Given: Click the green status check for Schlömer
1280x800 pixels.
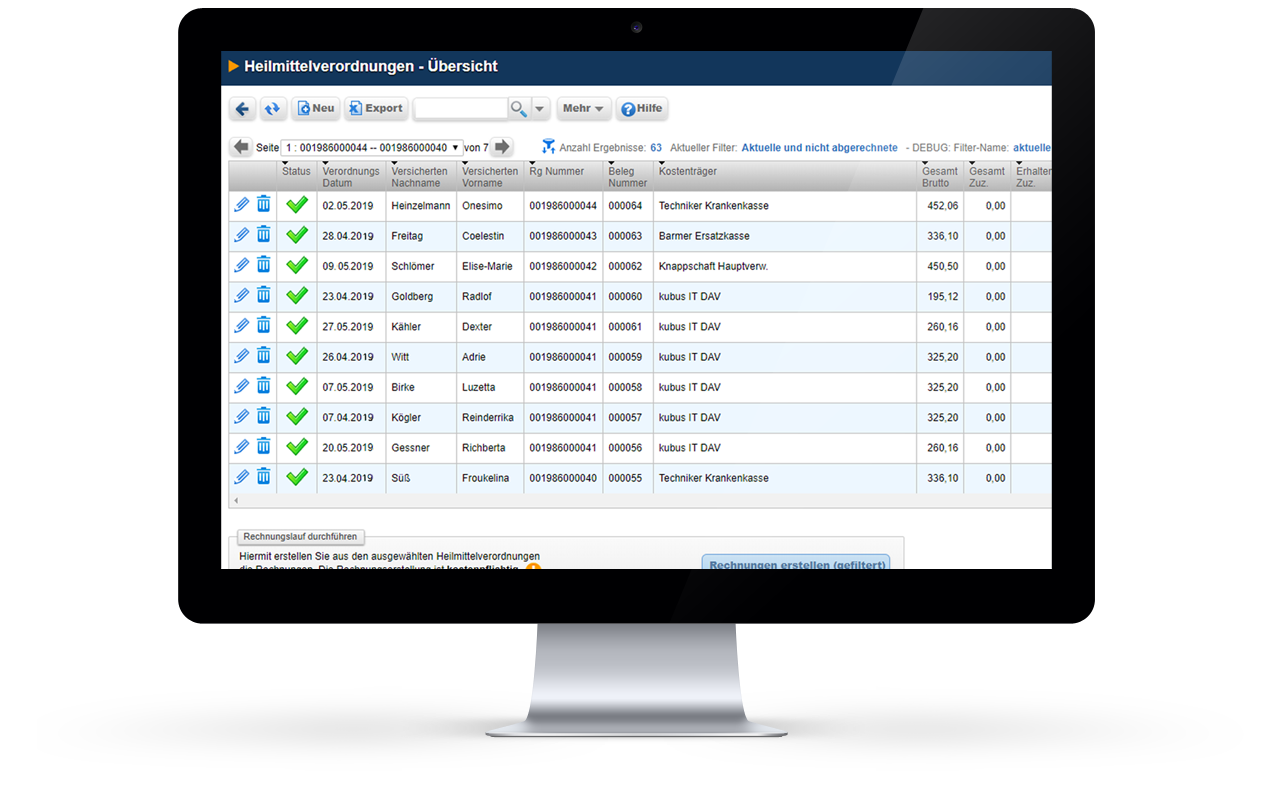Looking at the screenshot, I should pyautogui.click(x=296, y=266).
